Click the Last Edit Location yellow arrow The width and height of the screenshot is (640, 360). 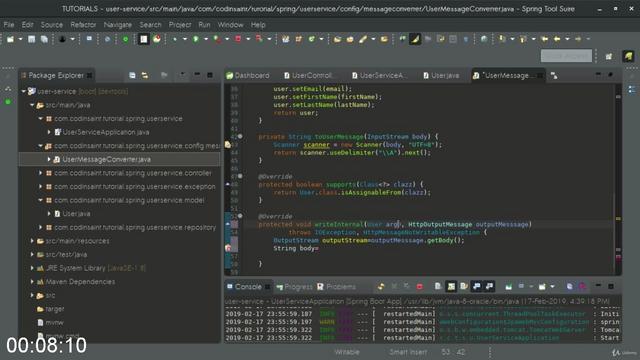(544, 39)
